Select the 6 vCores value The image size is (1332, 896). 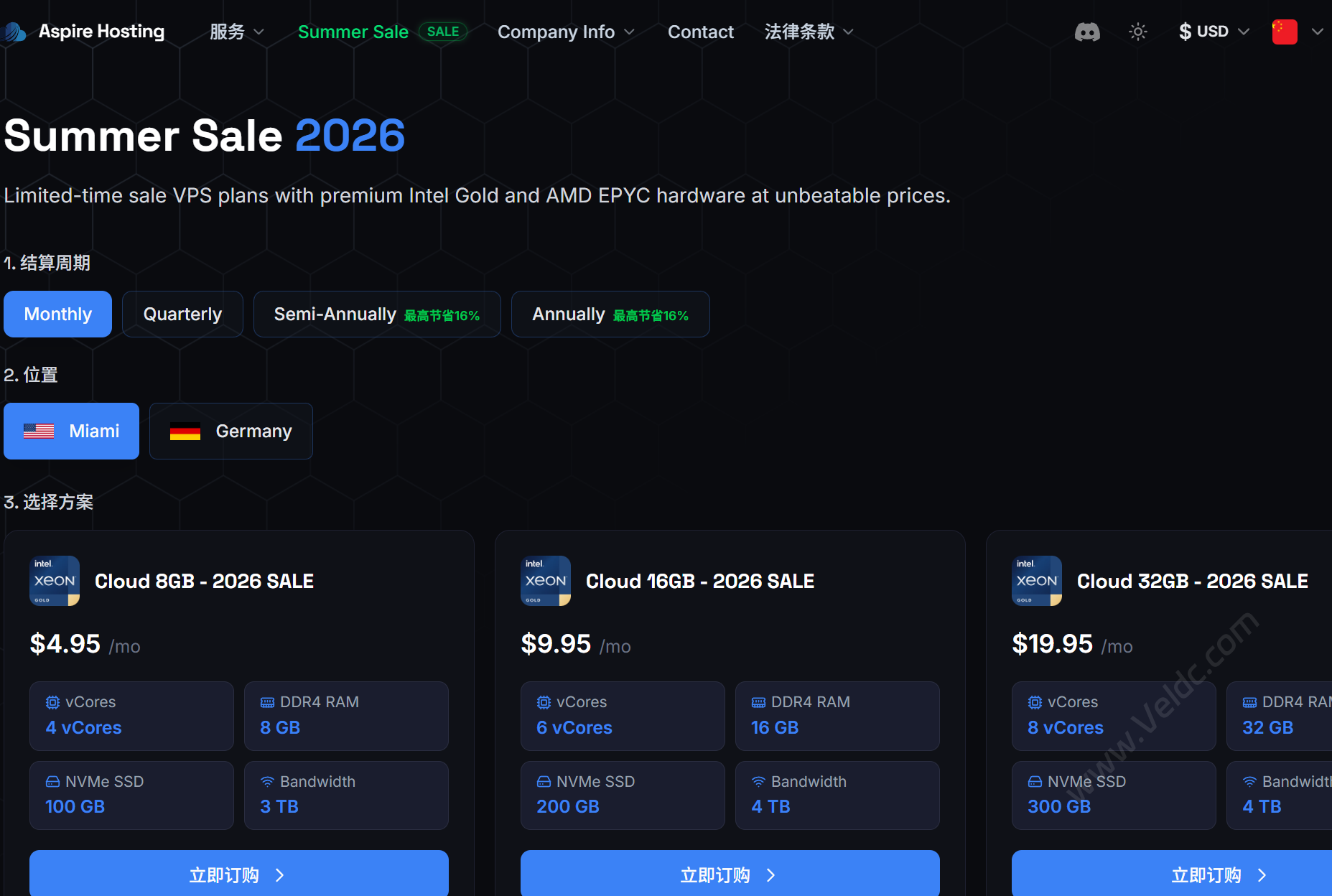(x=574, y=727)
